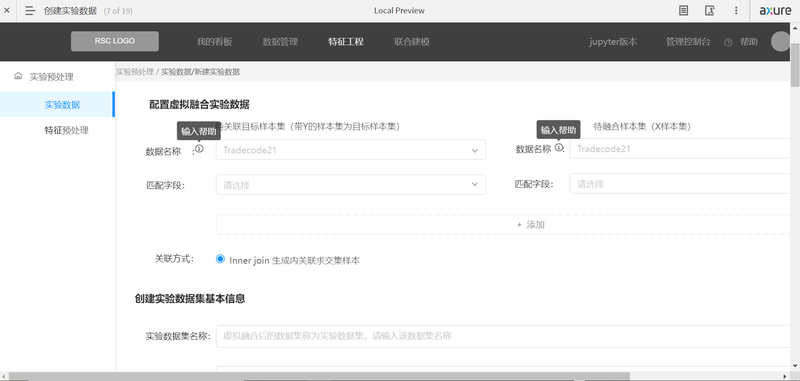Open left 匹配字段 请选择 dropdown
Viewport: 800px width, 381px height.
pos(351,185)
